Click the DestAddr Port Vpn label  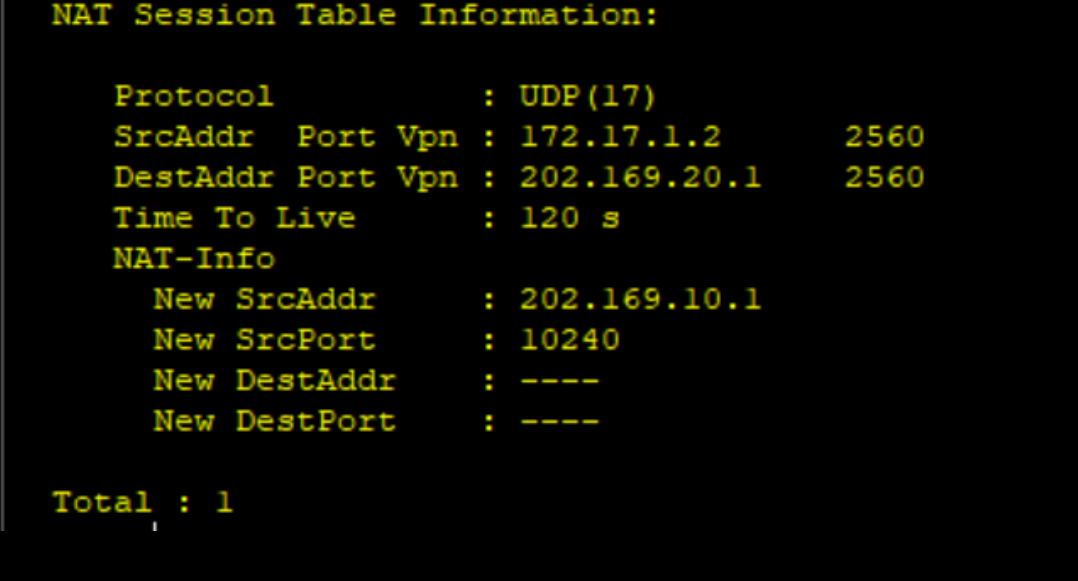click(285, 178)
